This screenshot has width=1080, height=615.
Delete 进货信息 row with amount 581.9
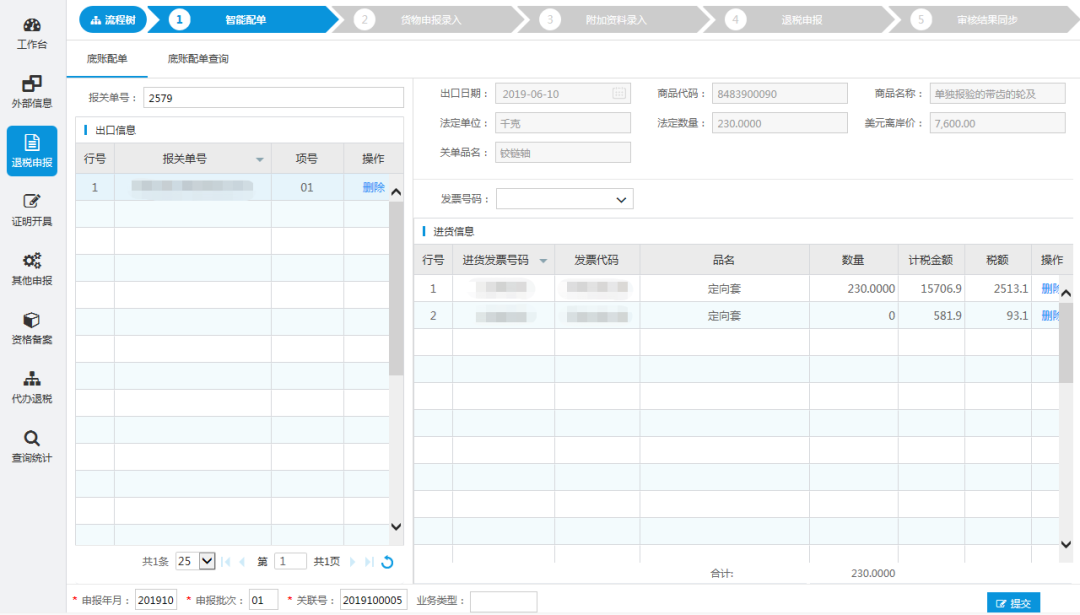point(1050,315)
